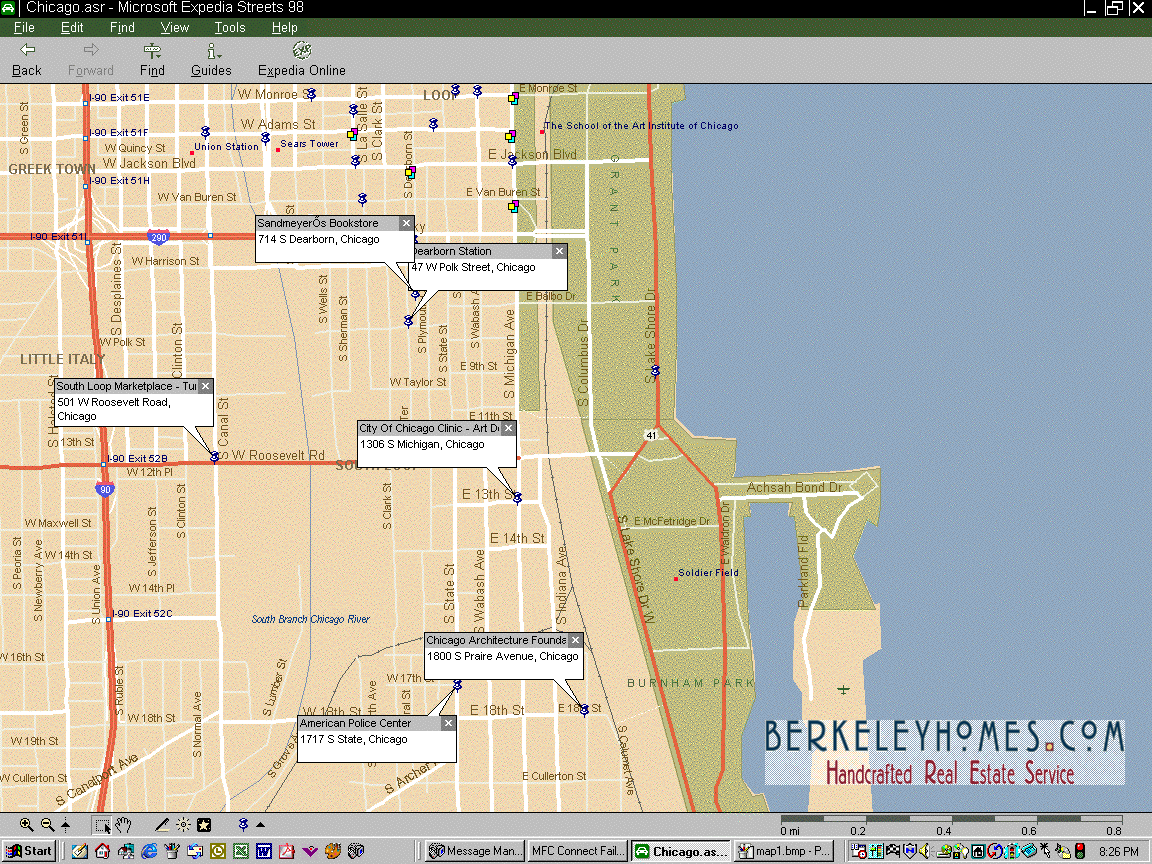Viewport: 1152px width, 864px height.
Task: Click the Windows Start button
Action: coord(29,851)
